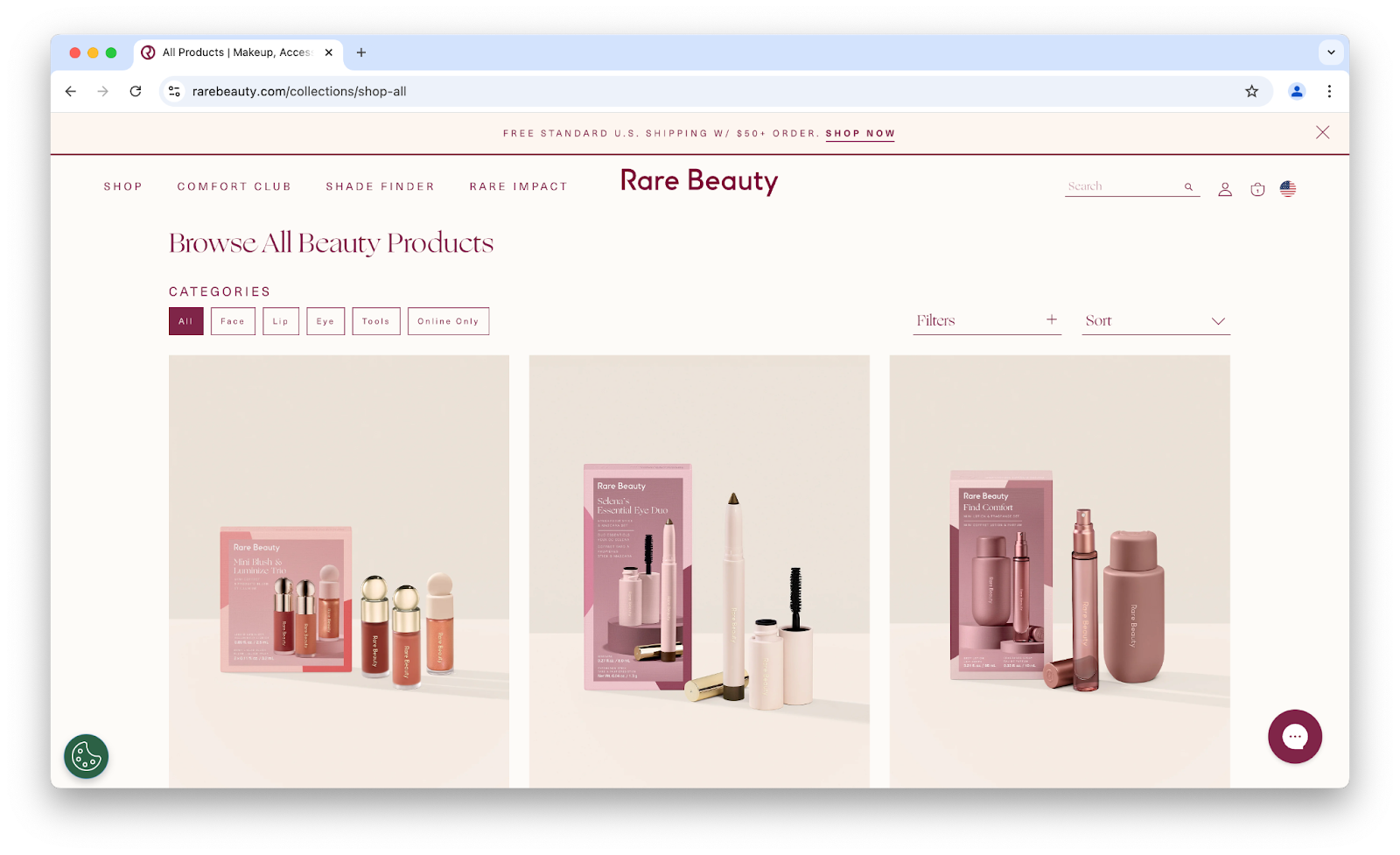Screen dimensions: 1400x855
Task: Click the Filters label
Action: click(935, 320)
